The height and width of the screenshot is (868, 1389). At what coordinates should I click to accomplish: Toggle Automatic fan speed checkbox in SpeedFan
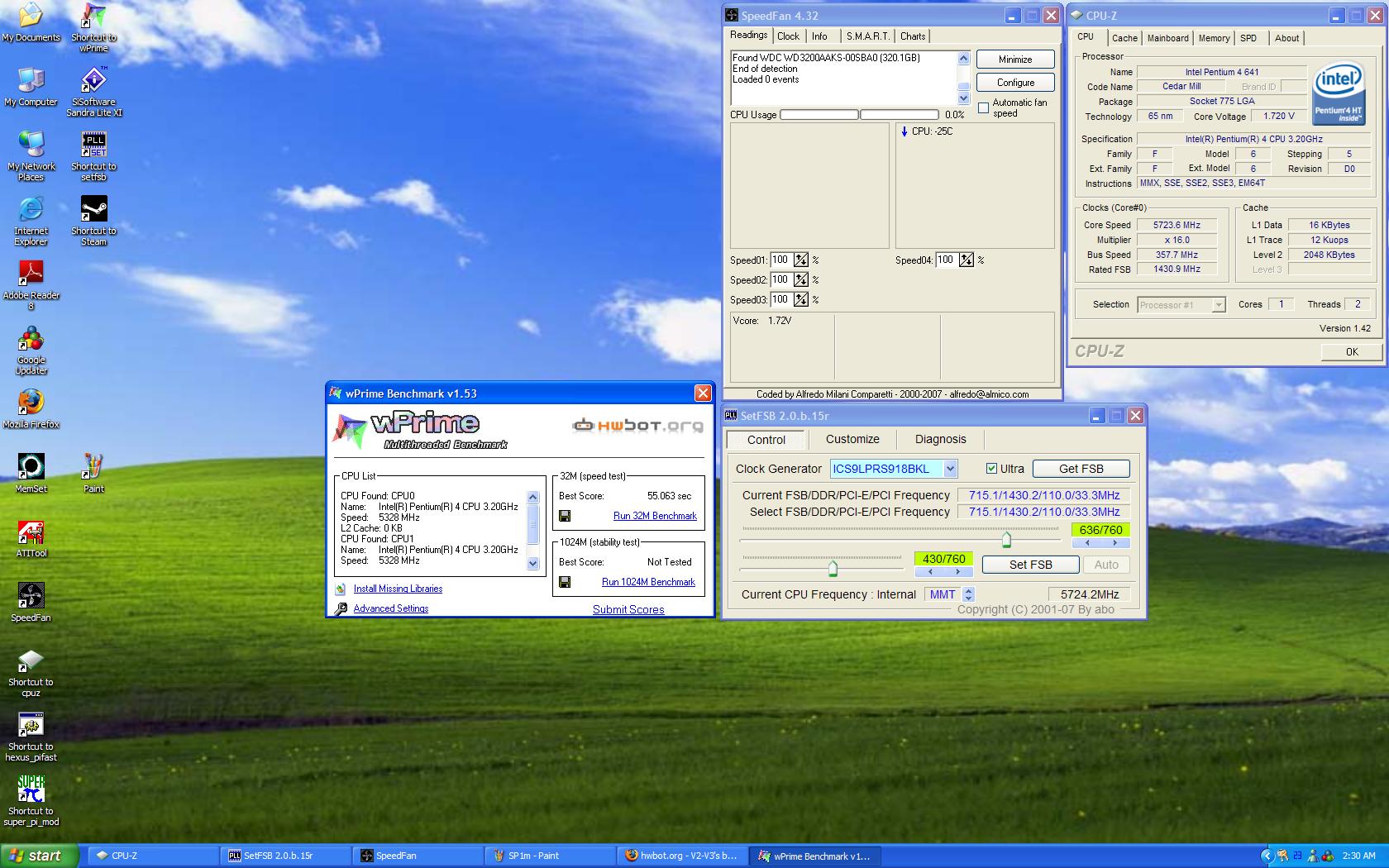pos(983,108)
